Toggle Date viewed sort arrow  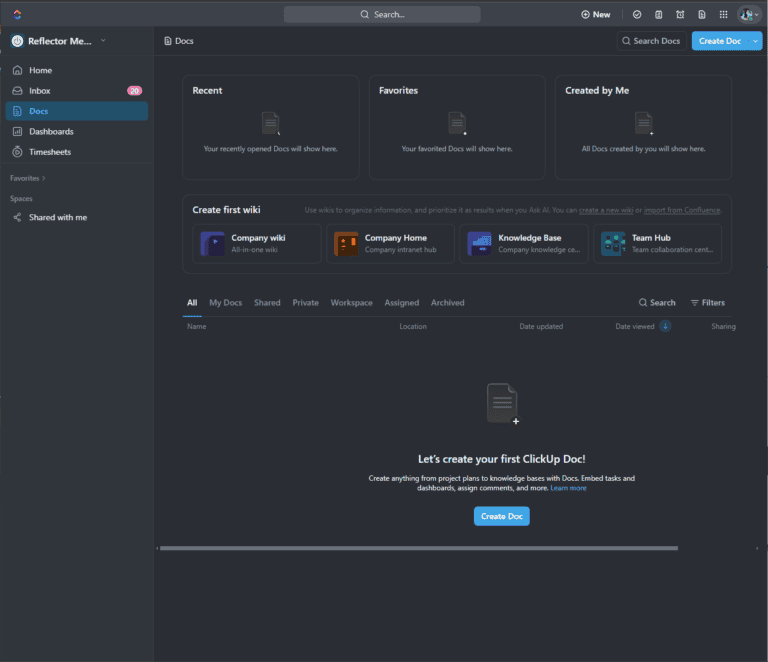(x=665, y=326)
